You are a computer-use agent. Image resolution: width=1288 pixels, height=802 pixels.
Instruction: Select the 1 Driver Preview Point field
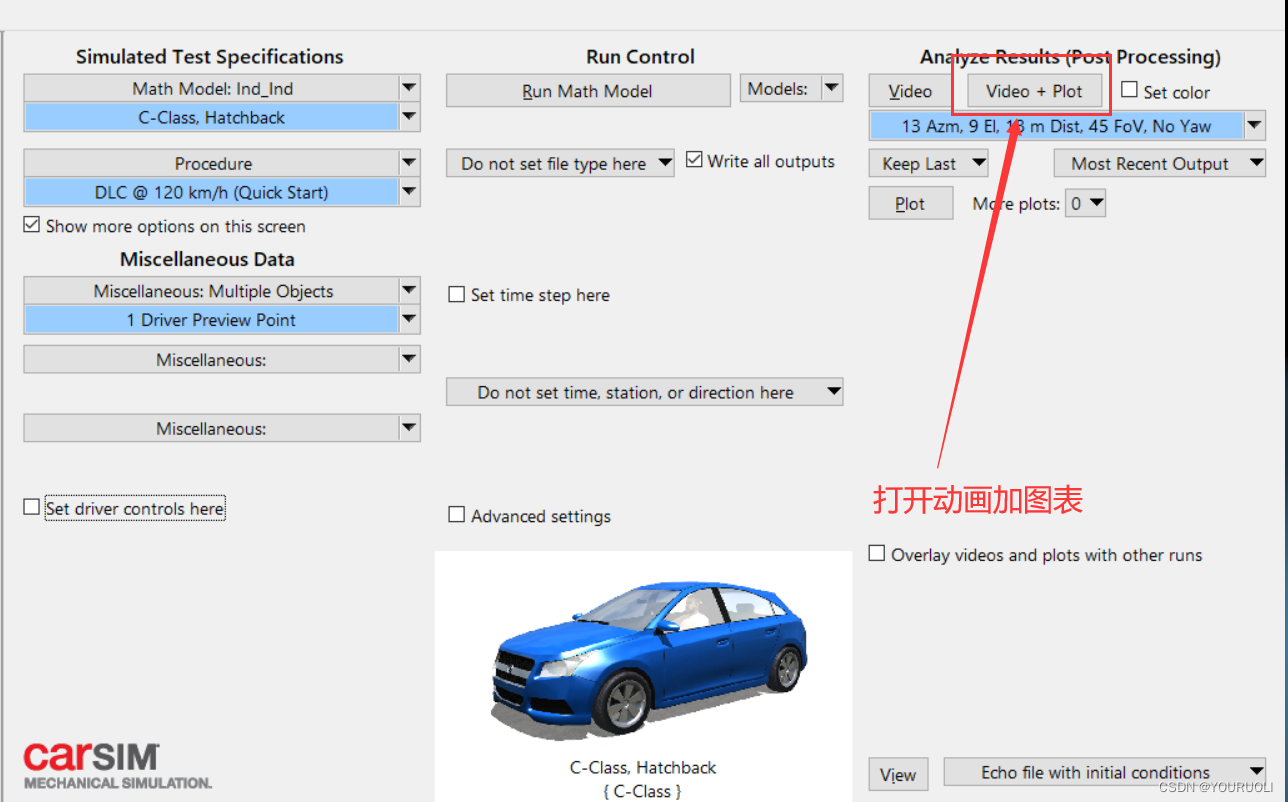click(x=211, y=320)
